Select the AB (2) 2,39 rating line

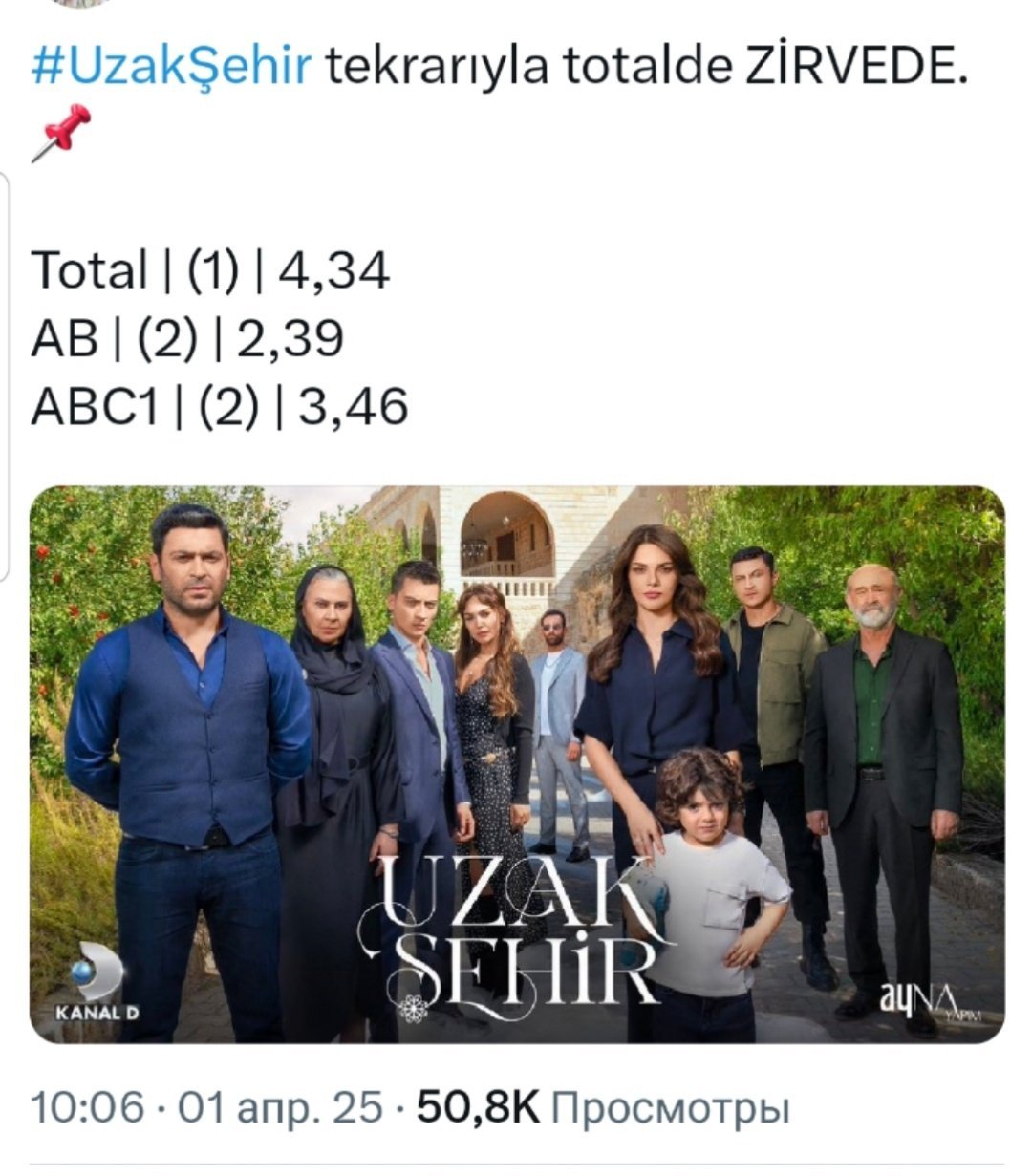pos(187,338)
